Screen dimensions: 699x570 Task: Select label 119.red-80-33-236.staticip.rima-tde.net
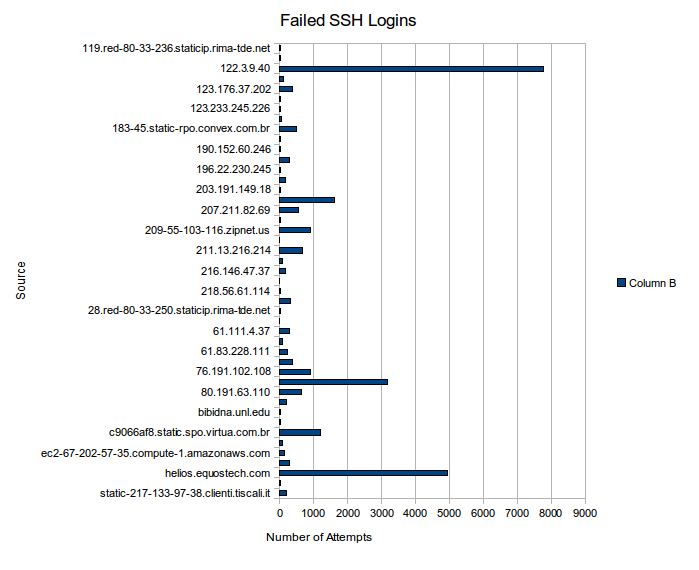point(176,48)
